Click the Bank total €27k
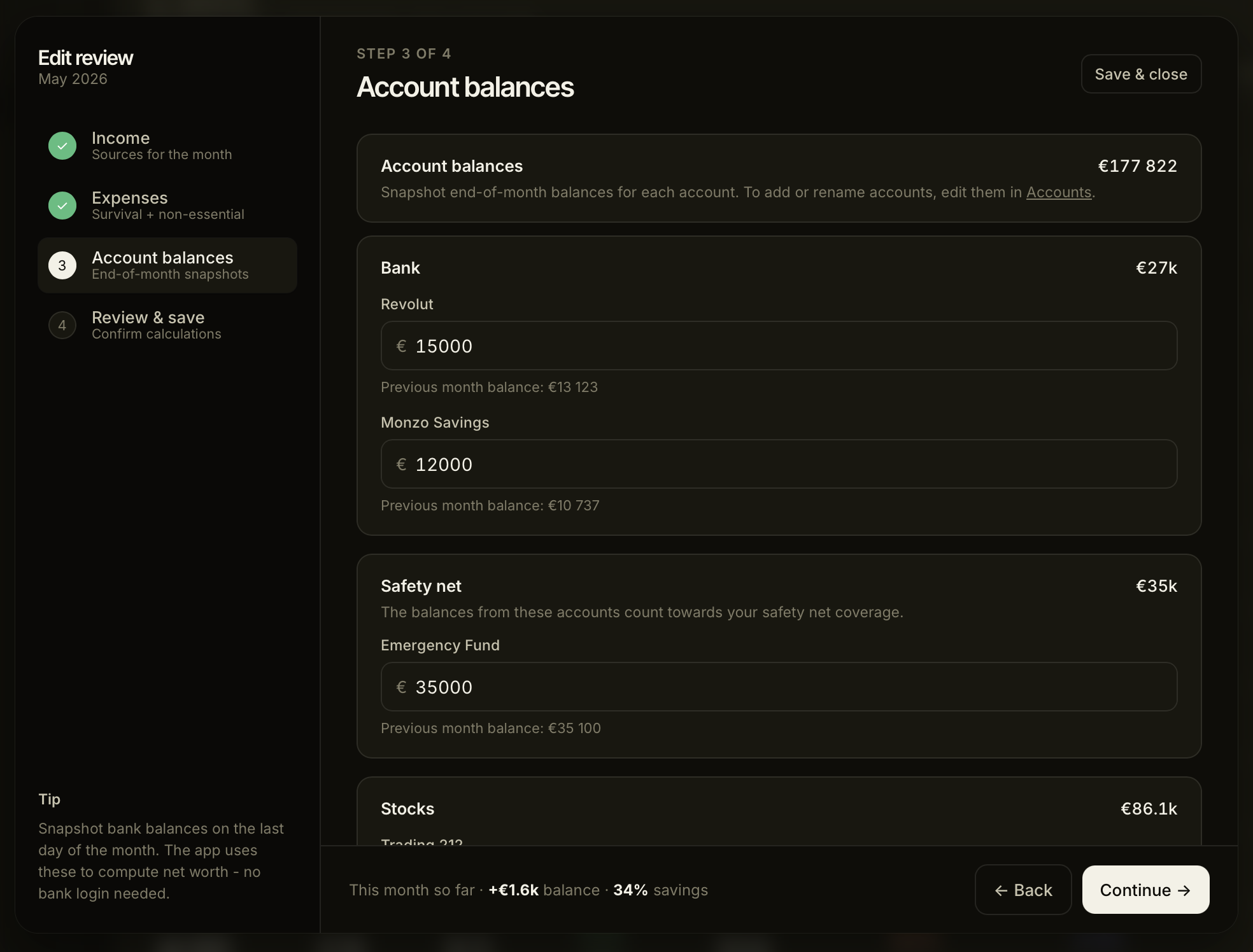Screen dimensions: 1253x952 point(1156,268)
